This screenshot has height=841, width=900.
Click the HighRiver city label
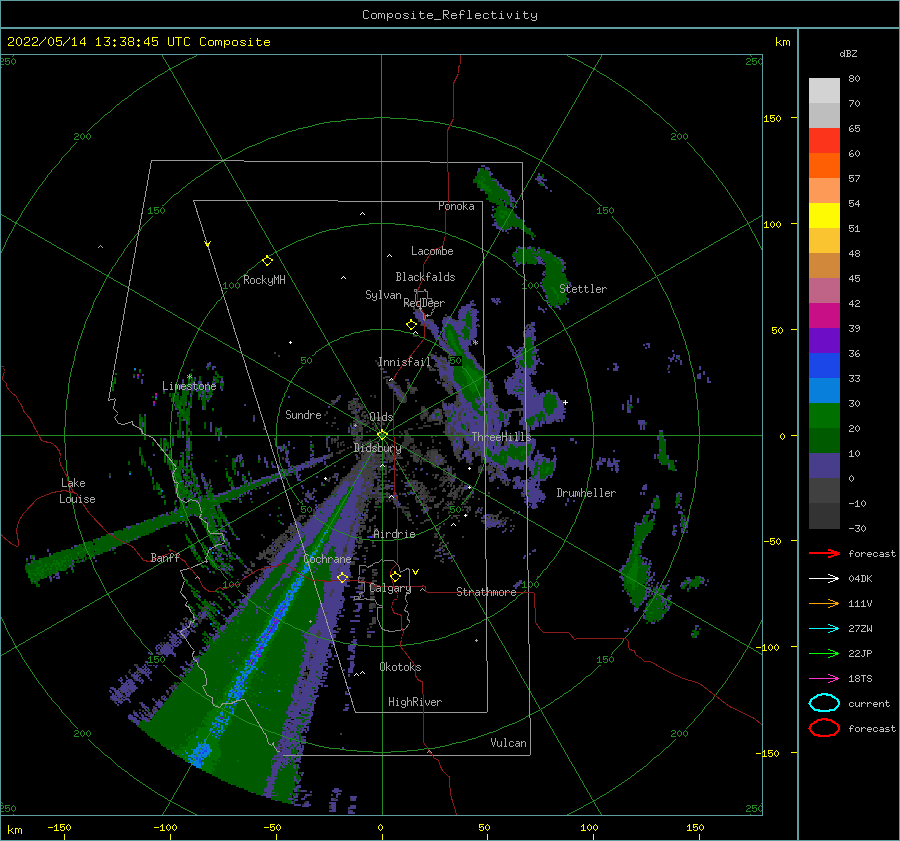[415, 702]
